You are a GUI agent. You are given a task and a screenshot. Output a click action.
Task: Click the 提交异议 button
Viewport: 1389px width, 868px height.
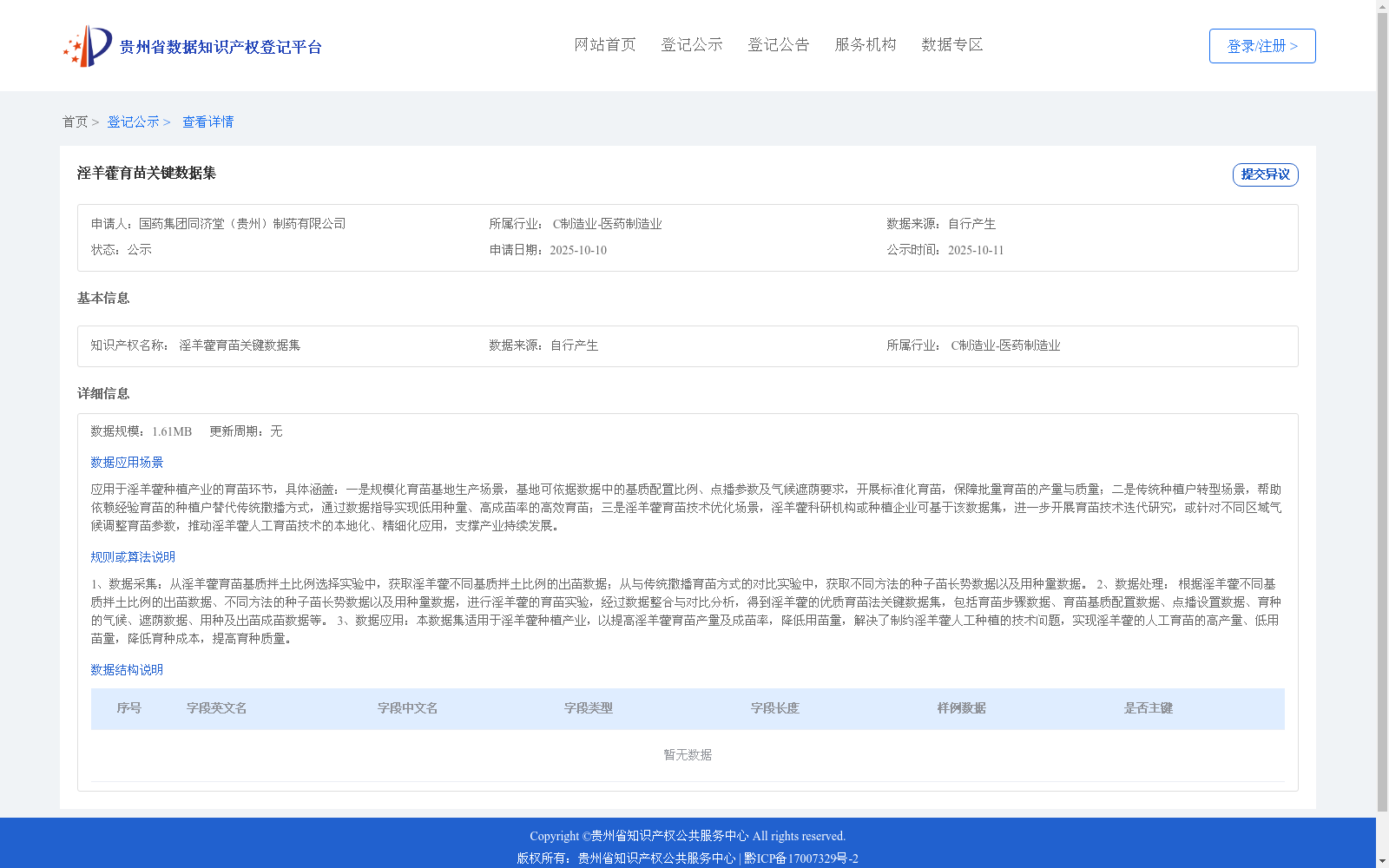coord(1266,174)
